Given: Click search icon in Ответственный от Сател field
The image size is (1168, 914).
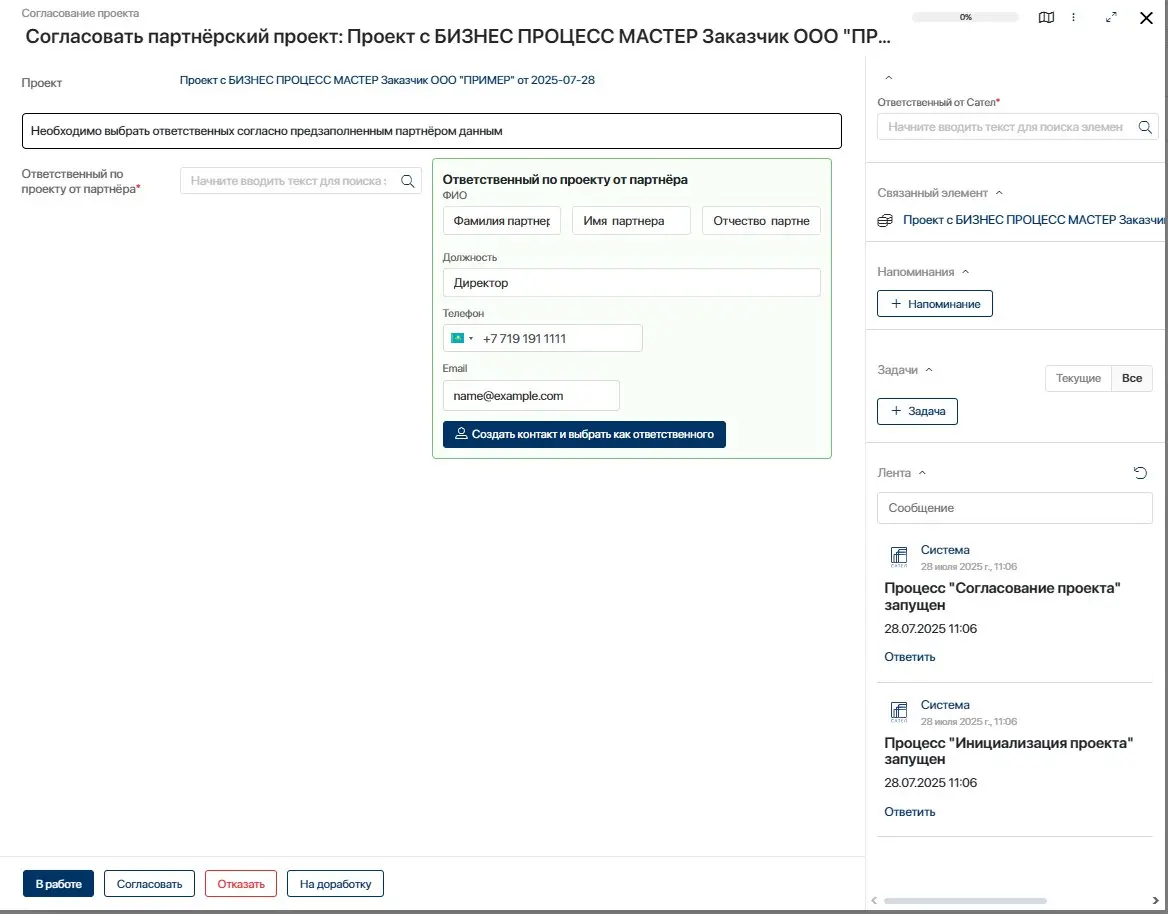Looking at the screenshot, I should point(1144,127).
